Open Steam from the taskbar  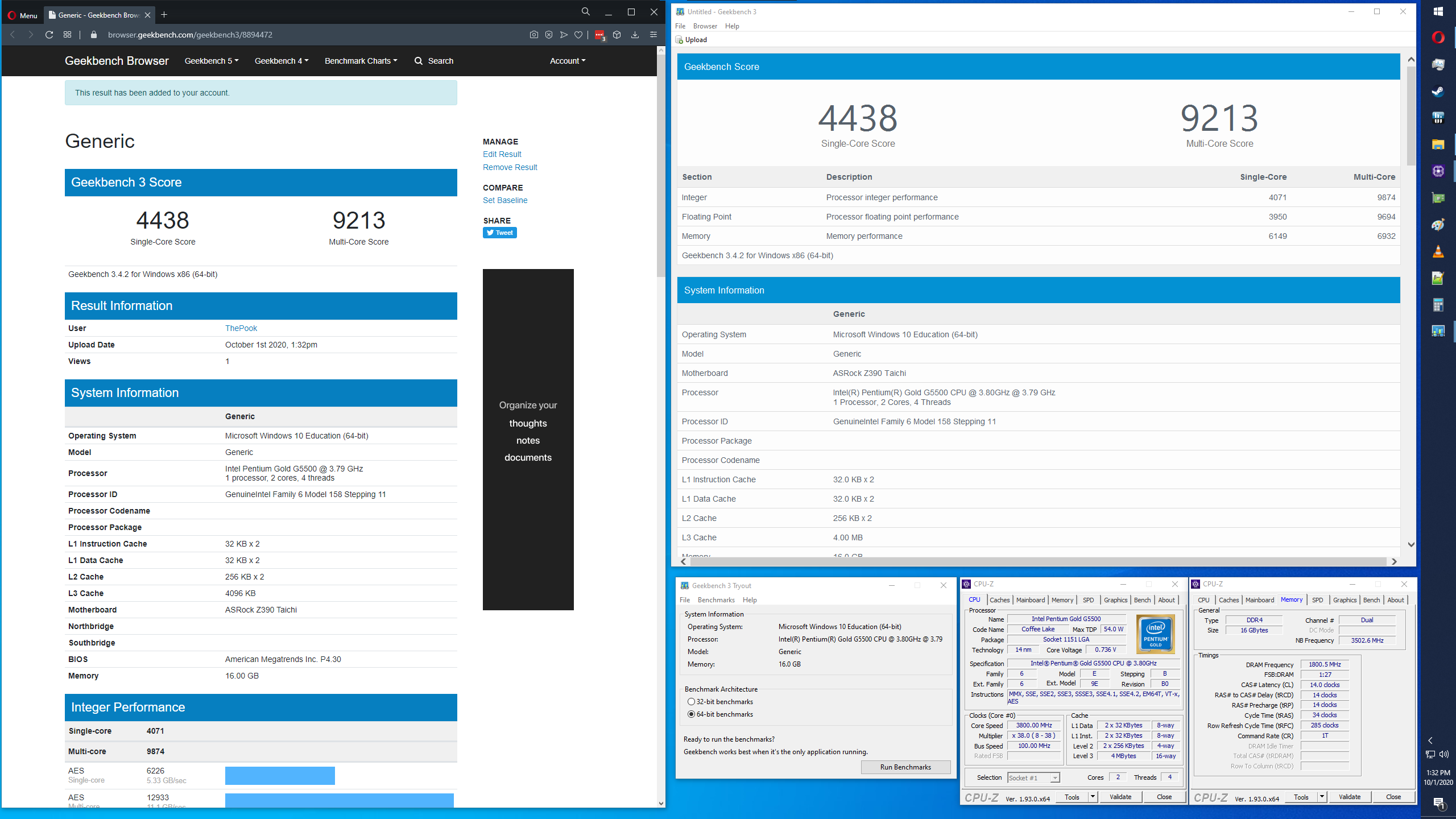point(1438,91)
